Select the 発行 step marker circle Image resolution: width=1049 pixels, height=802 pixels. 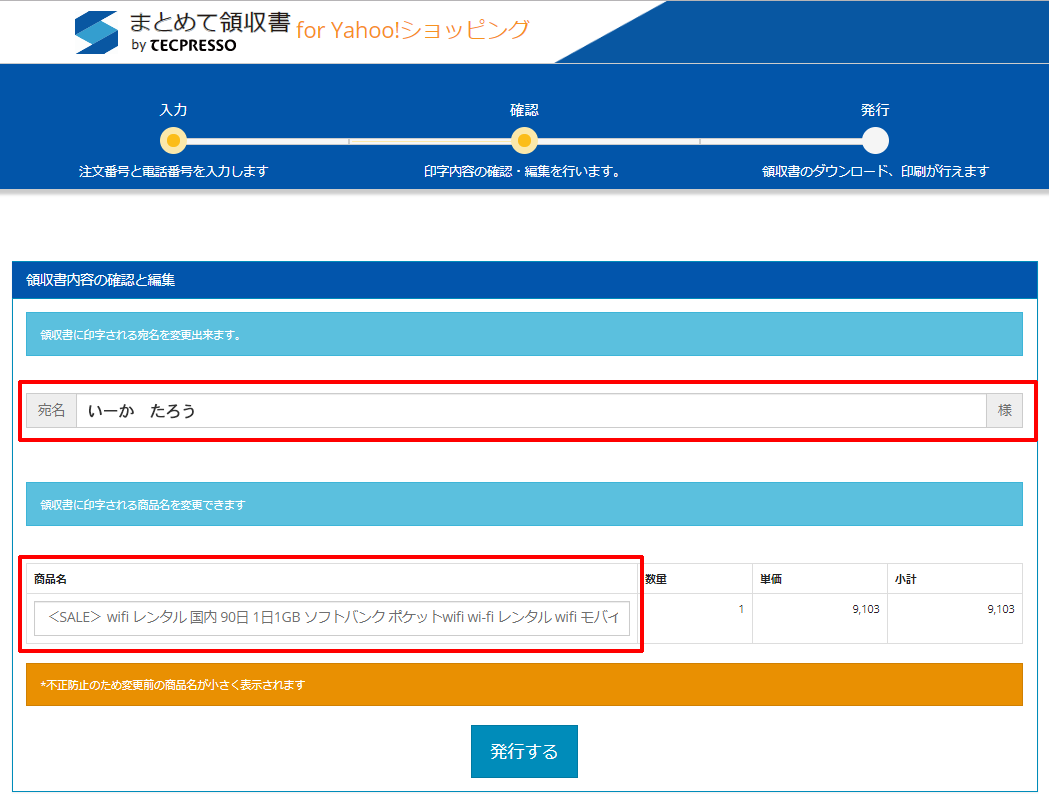click(x=874, y=141)
